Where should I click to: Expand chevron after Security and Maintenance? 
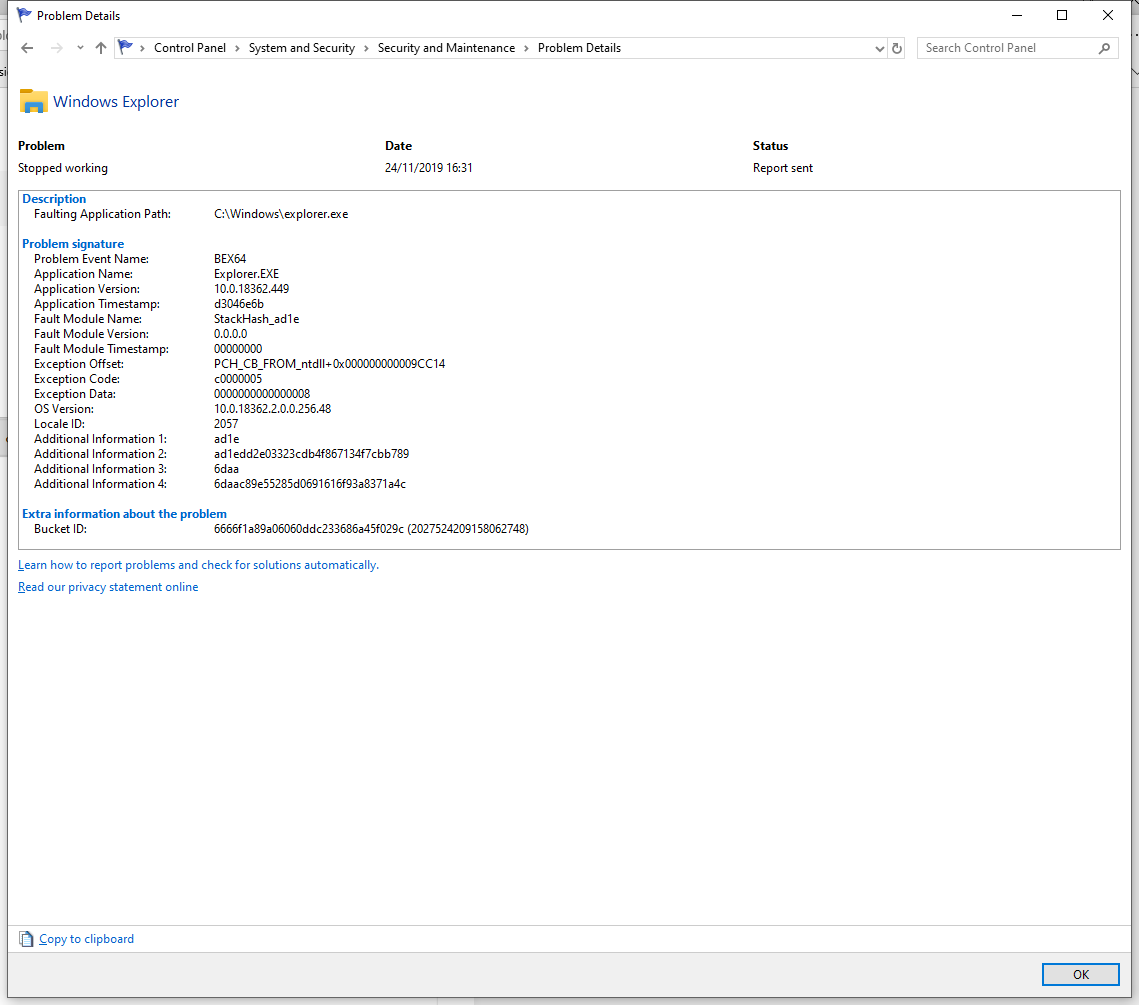click(x=526, y=48)
